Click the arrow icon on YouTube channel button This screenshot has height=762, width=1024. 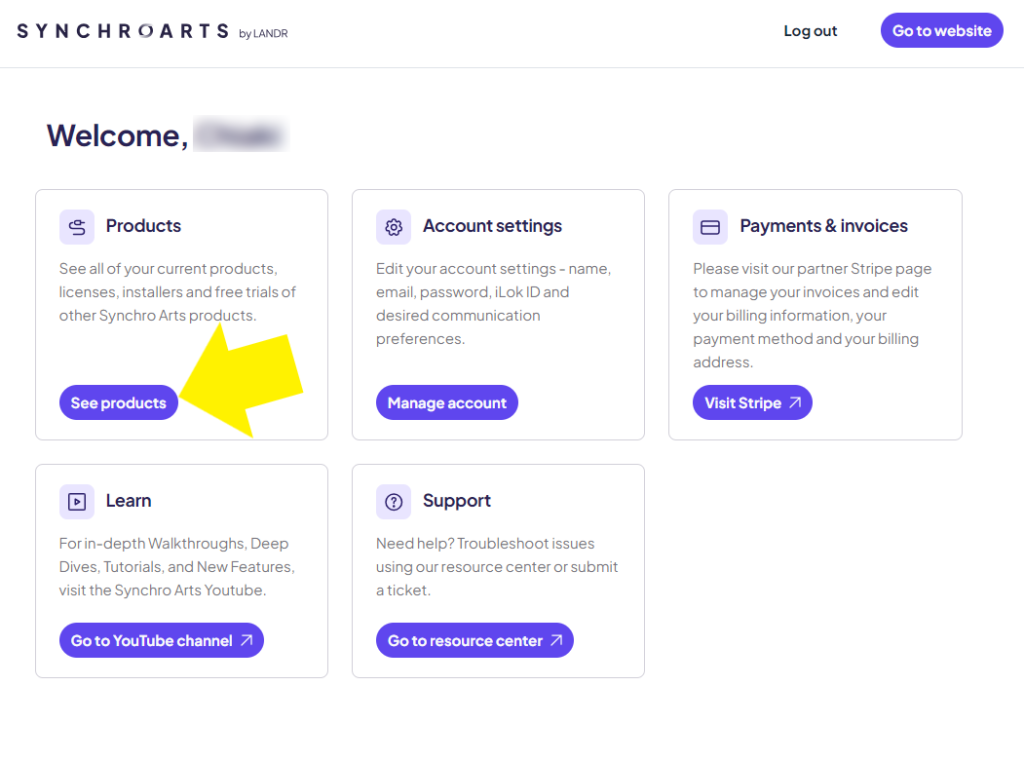(246, 641)
